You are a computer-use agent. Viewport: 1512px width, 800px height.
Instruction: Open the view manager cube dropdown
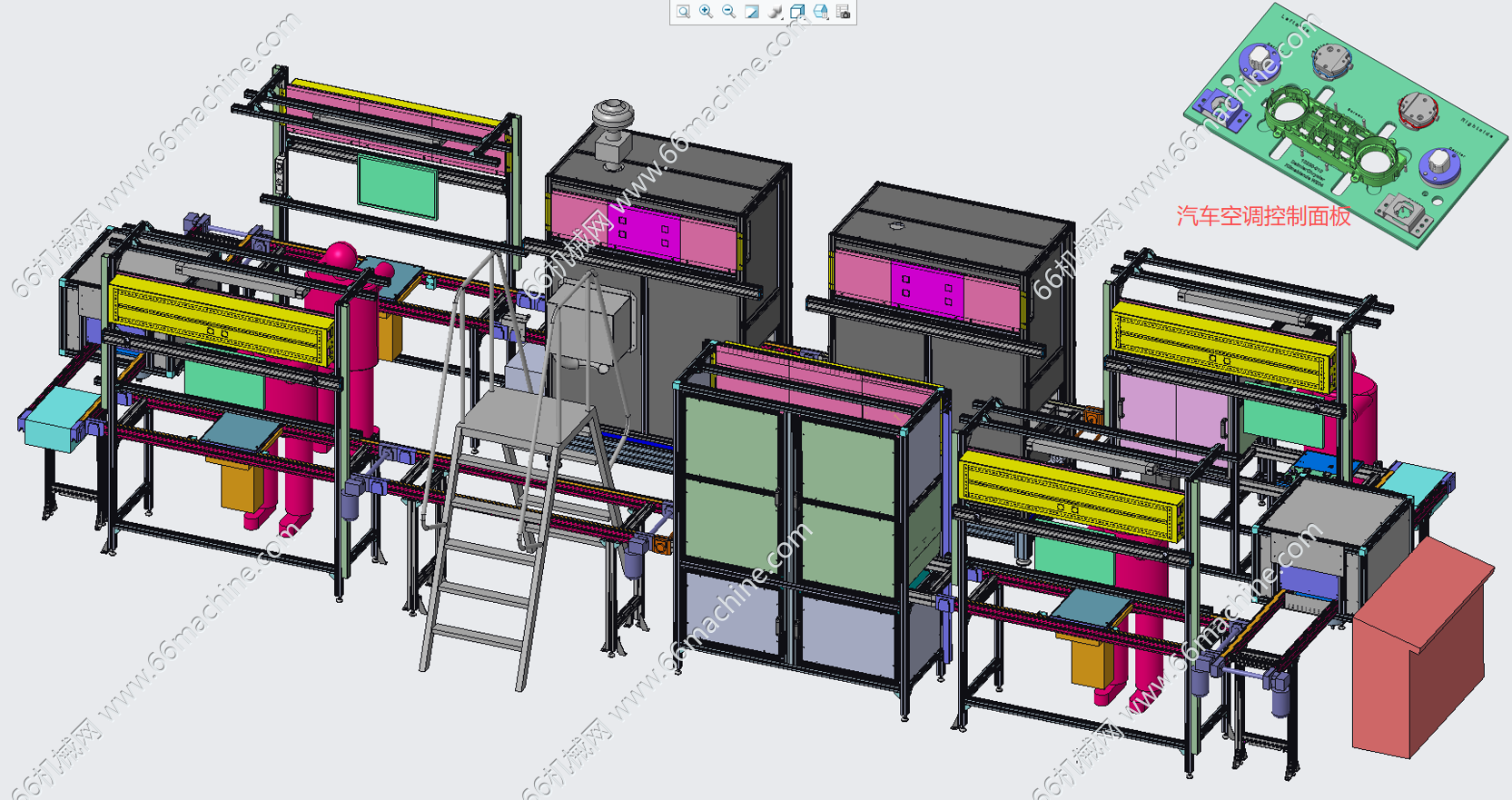pos(821,12)
